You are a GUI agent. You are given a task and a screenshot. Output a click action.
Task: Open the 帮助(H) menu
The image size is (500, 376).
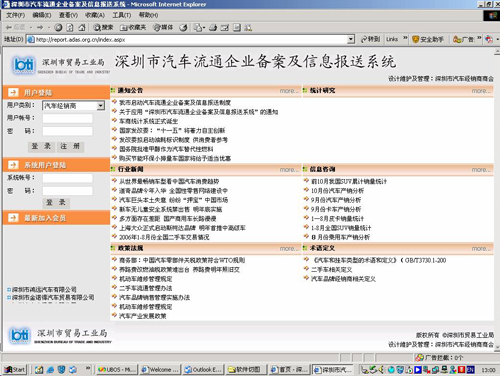click(x=148, y=15)
